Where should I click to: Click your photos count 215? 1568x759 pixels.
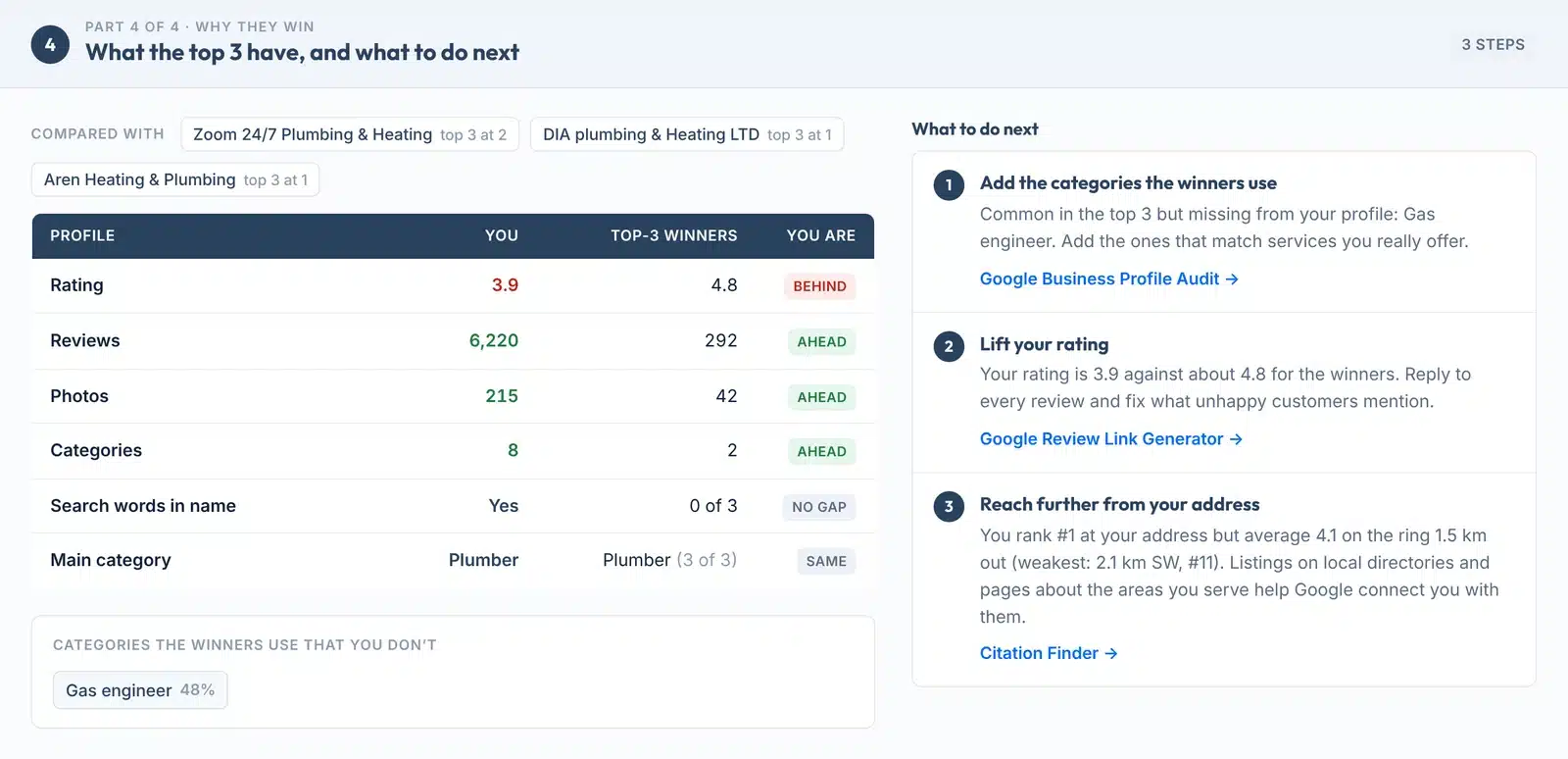click(x=502, y=396)
